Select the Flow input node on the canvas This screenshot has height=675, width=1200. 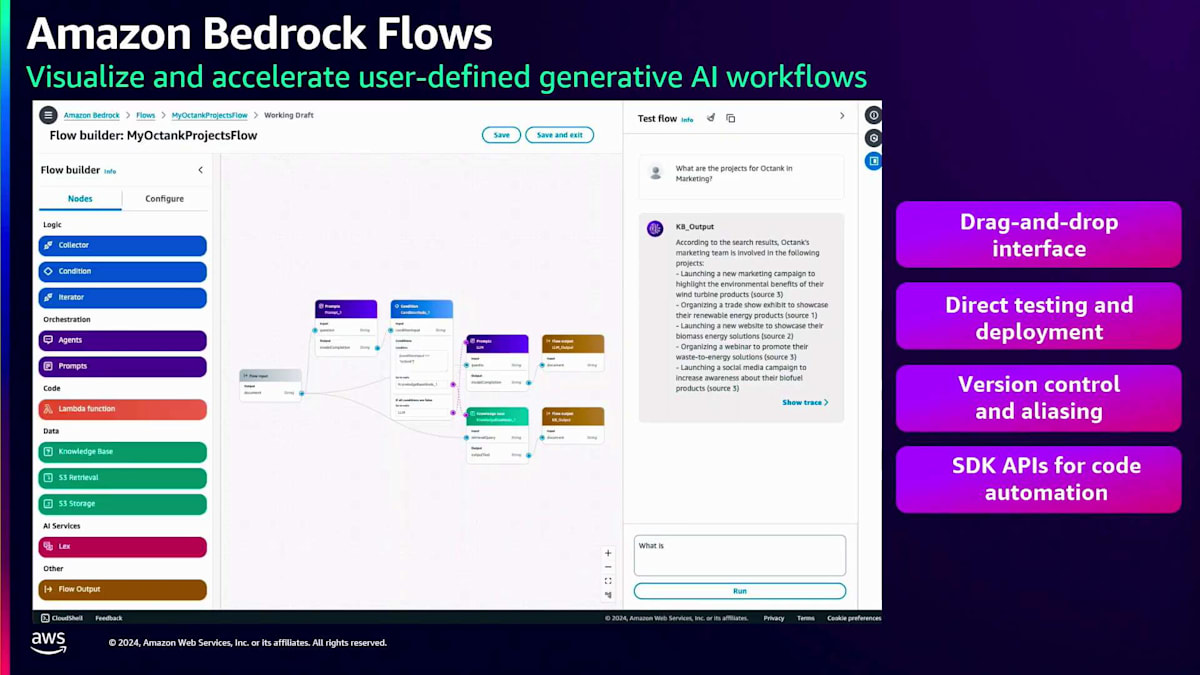click(270, 384)
